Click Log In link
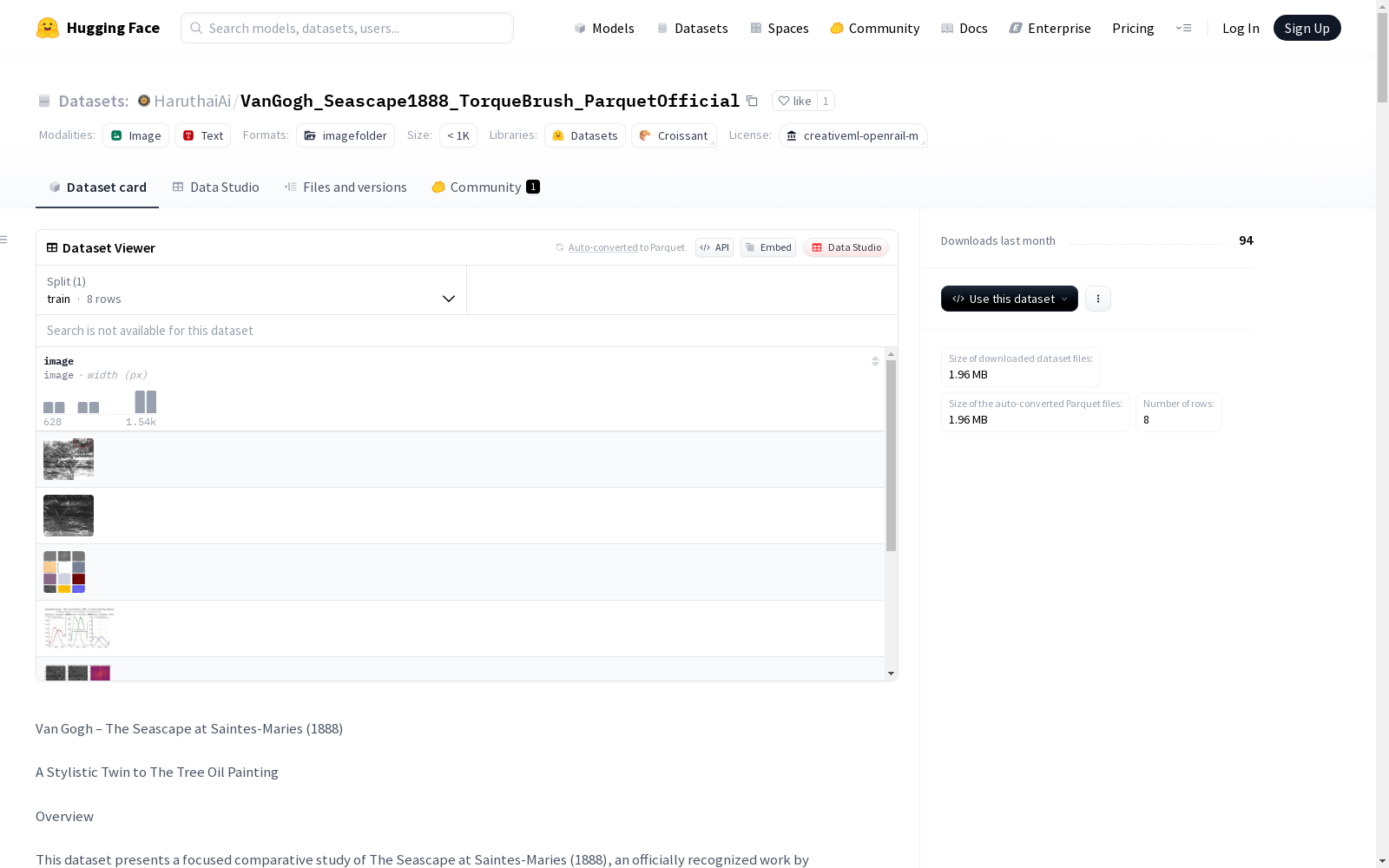 (x=1241, y=28)
